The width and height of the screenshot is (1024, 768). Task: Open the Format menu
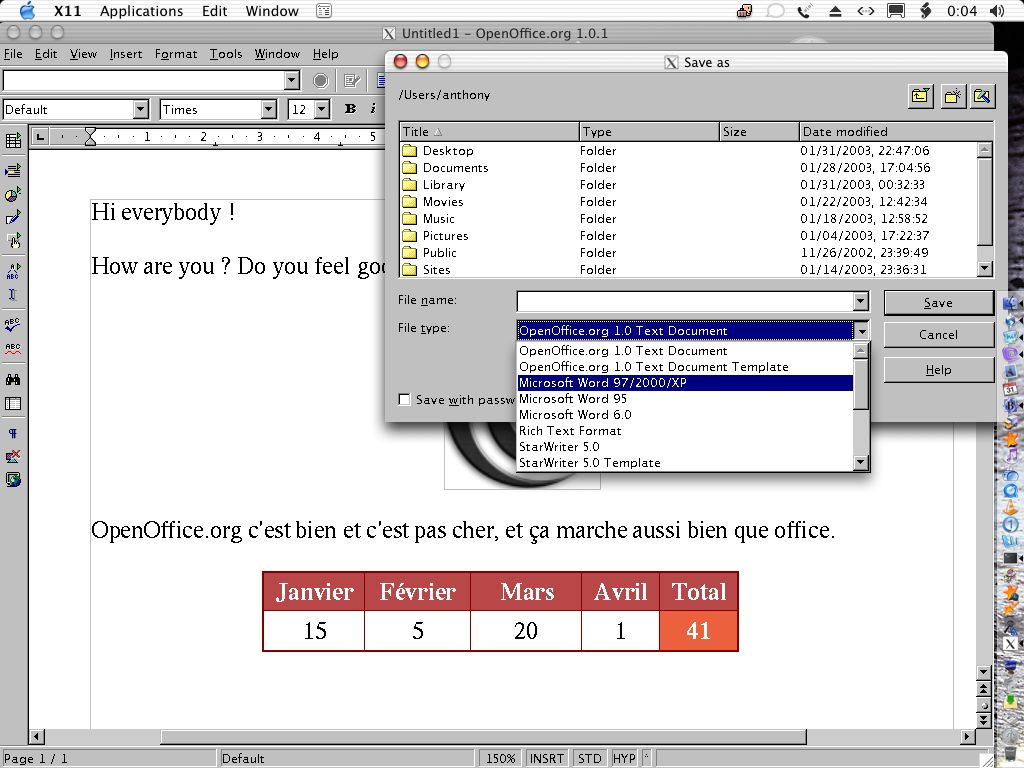coord(176,54)
